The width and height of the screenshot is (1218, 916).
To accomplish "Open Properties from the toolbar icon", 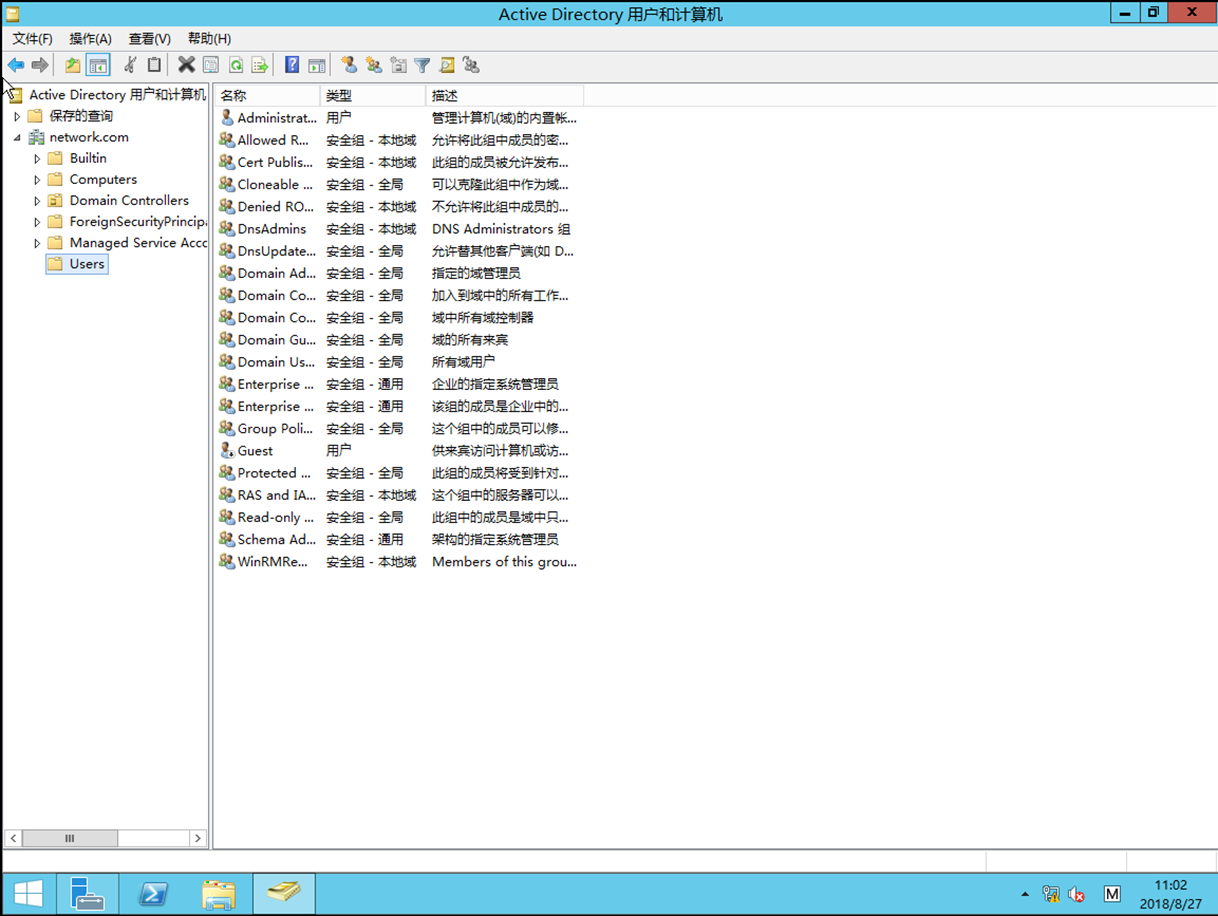I will pos(211,65).
